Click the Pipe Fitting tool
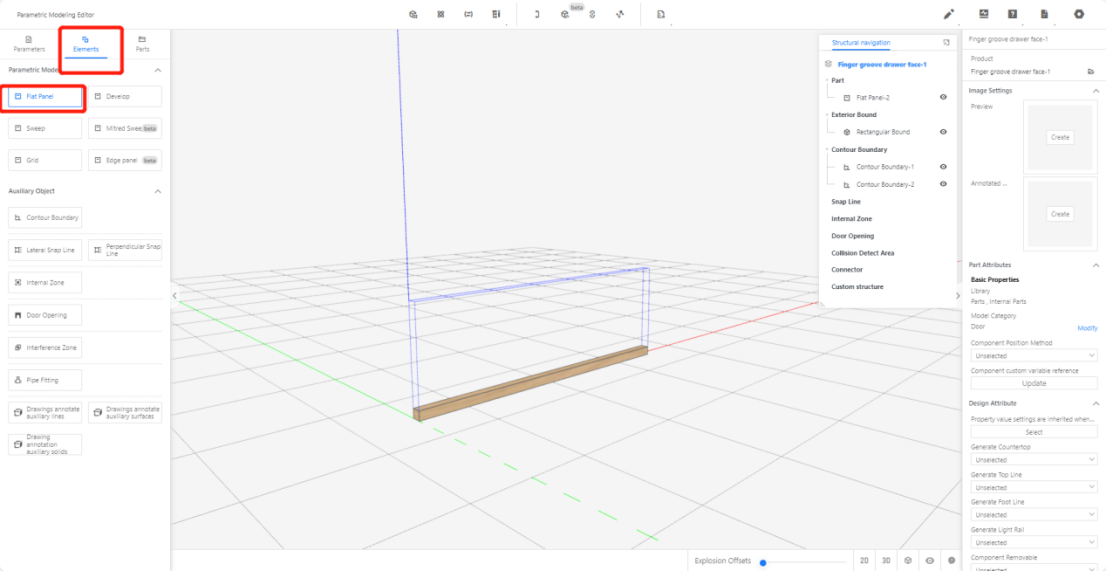The image size is (1107, 571). point(45,380)
